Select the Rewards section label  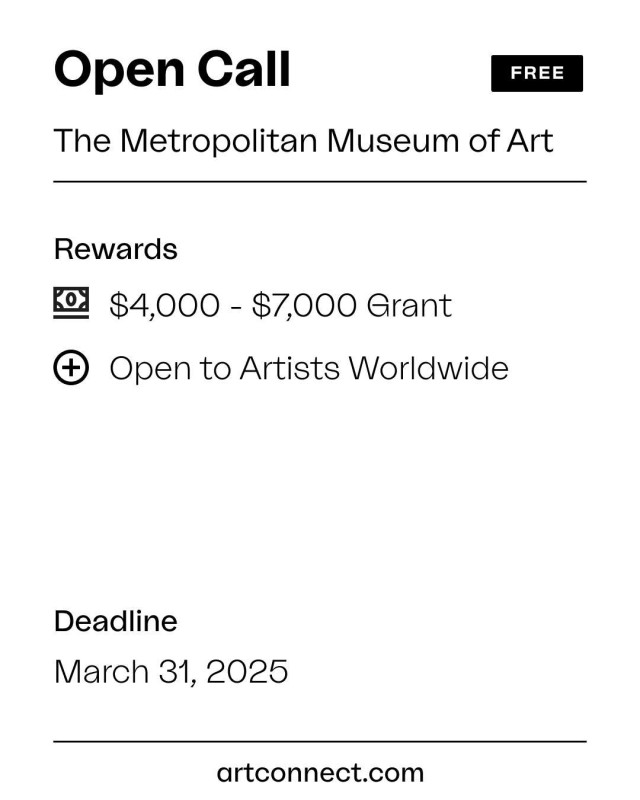[116, 249]
